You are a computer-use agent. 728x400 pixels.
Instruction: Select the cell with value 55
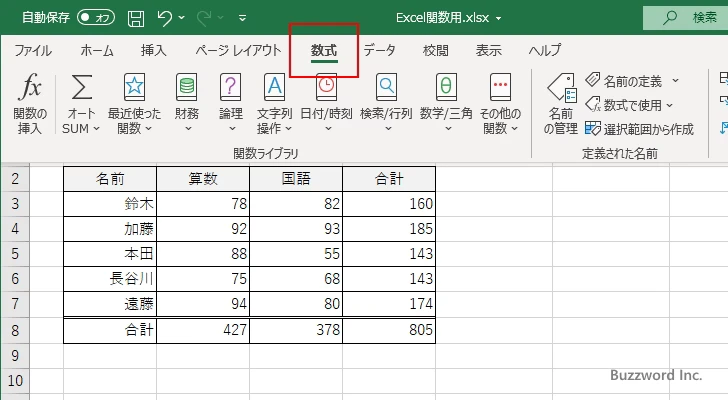[296, 254]
